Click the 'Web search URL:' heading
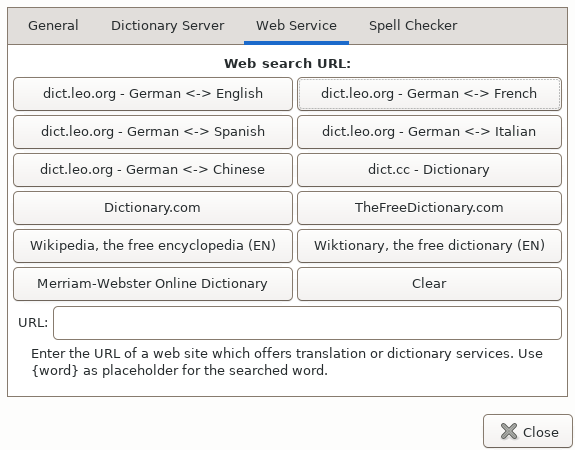Viewport: 575px width, 450px height. [x=288, y=64]
